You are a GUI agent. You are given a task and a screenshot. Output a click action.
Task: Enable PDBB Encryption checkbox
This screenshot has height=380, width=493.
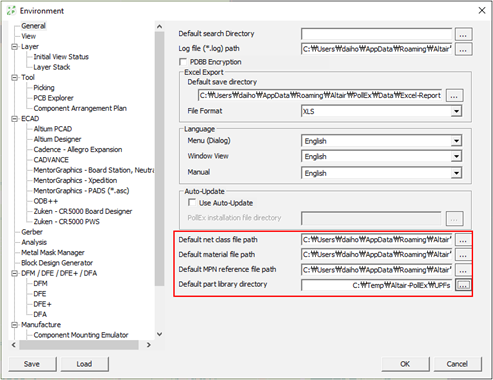coord(183,62)
